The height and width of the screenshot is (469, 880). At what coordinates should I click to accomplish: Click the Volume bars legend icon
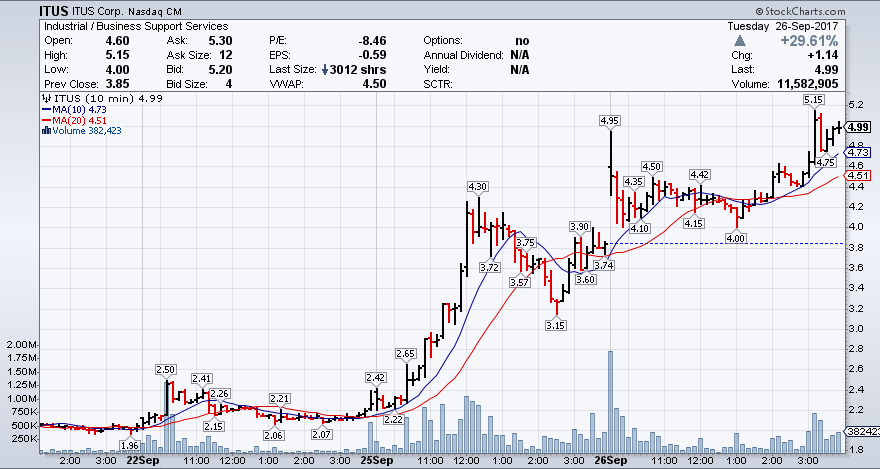click(x=45, y=130)
